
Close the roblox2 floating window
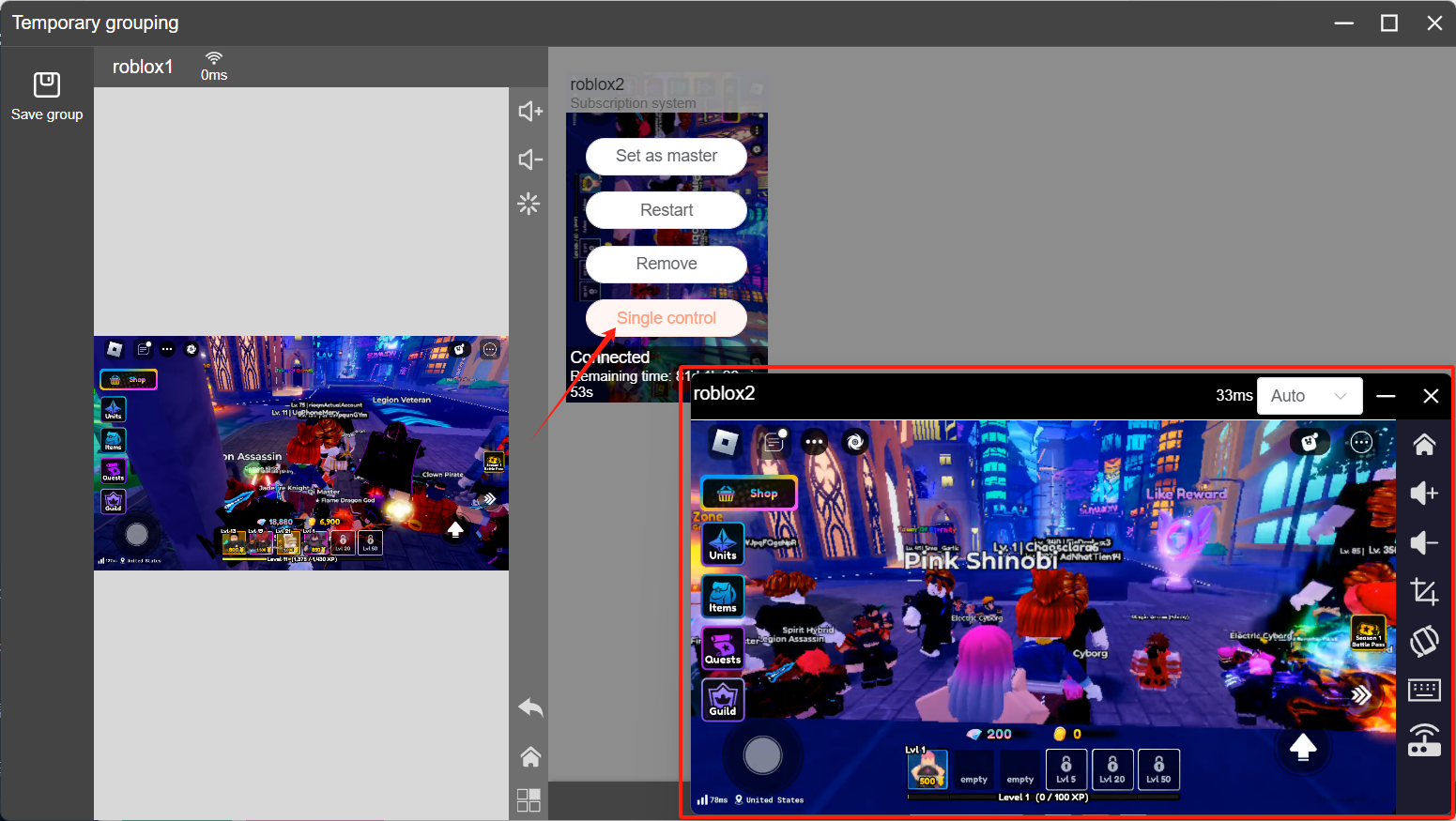[x=1431, y=396]
